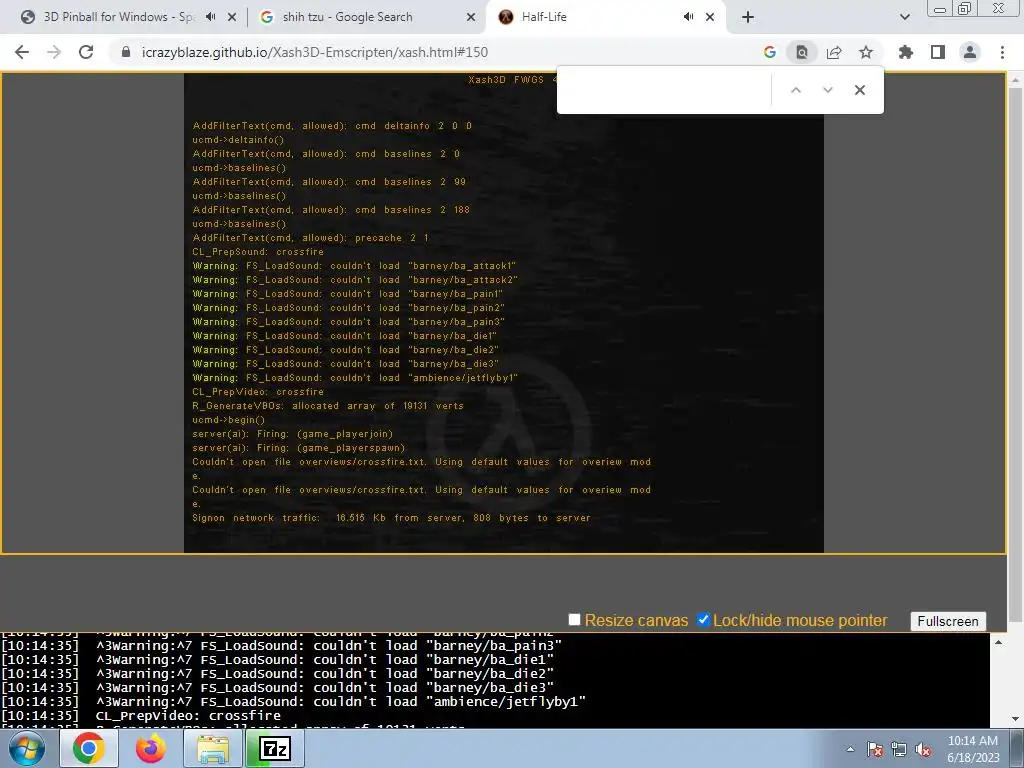Click the log line 'CL_PrepVideo: crossfire'

[188, 716]
